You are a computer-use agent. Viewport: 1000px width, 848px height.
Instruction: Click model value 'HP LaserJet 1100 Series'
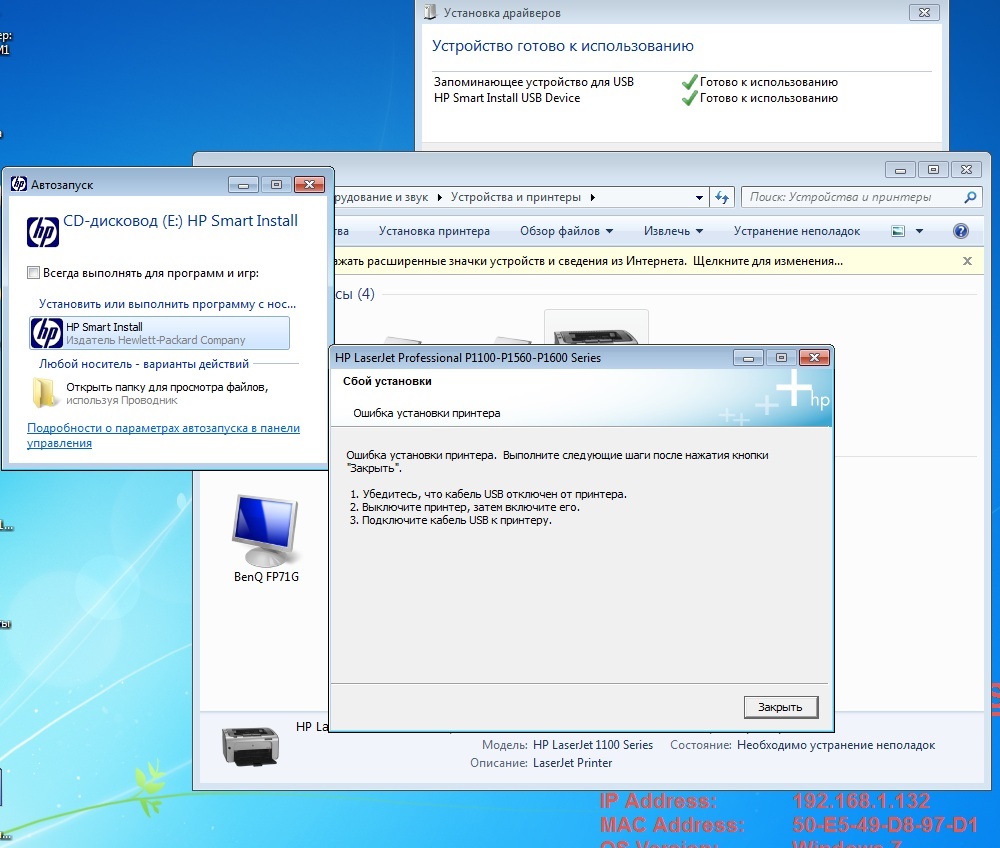point(592,745)
